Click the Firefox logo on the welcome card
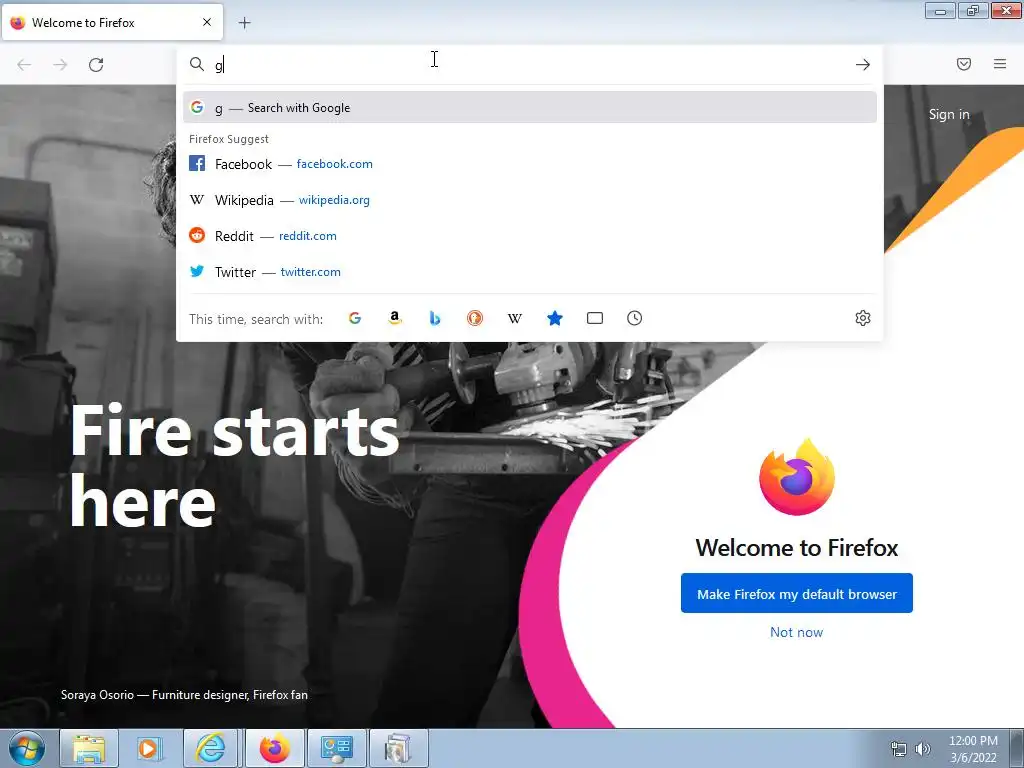The height and width of the screenshot is (768, 1024). point(797,477)
